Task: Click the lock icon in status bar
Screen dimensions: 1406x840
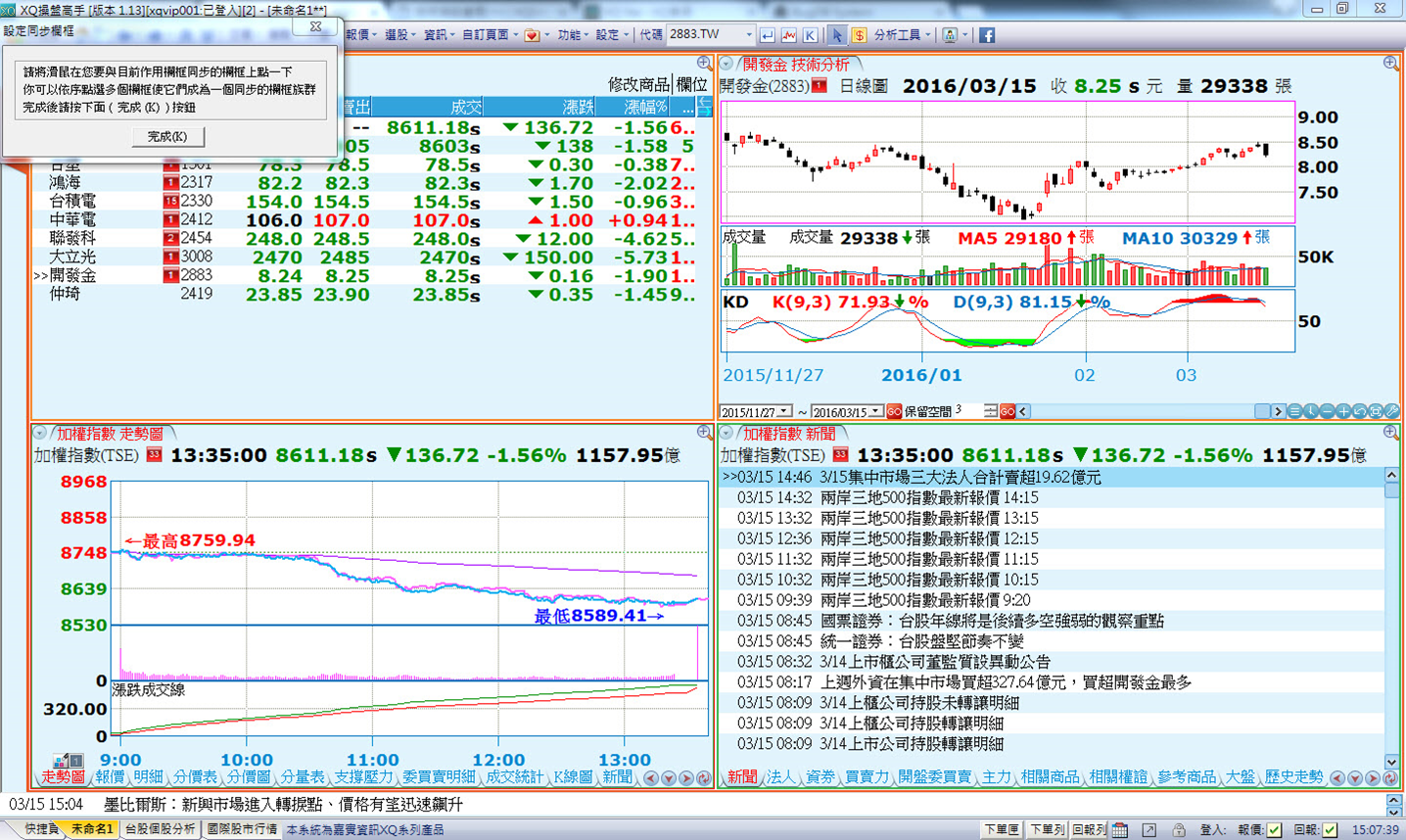Action: coord(1179,829)
